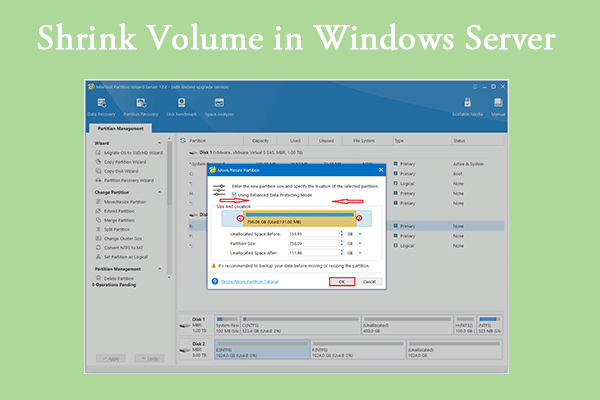Grab the right resize handle of the partition bar
The height and width of the screenshot is (400, 600).
(x=359, y=218)
